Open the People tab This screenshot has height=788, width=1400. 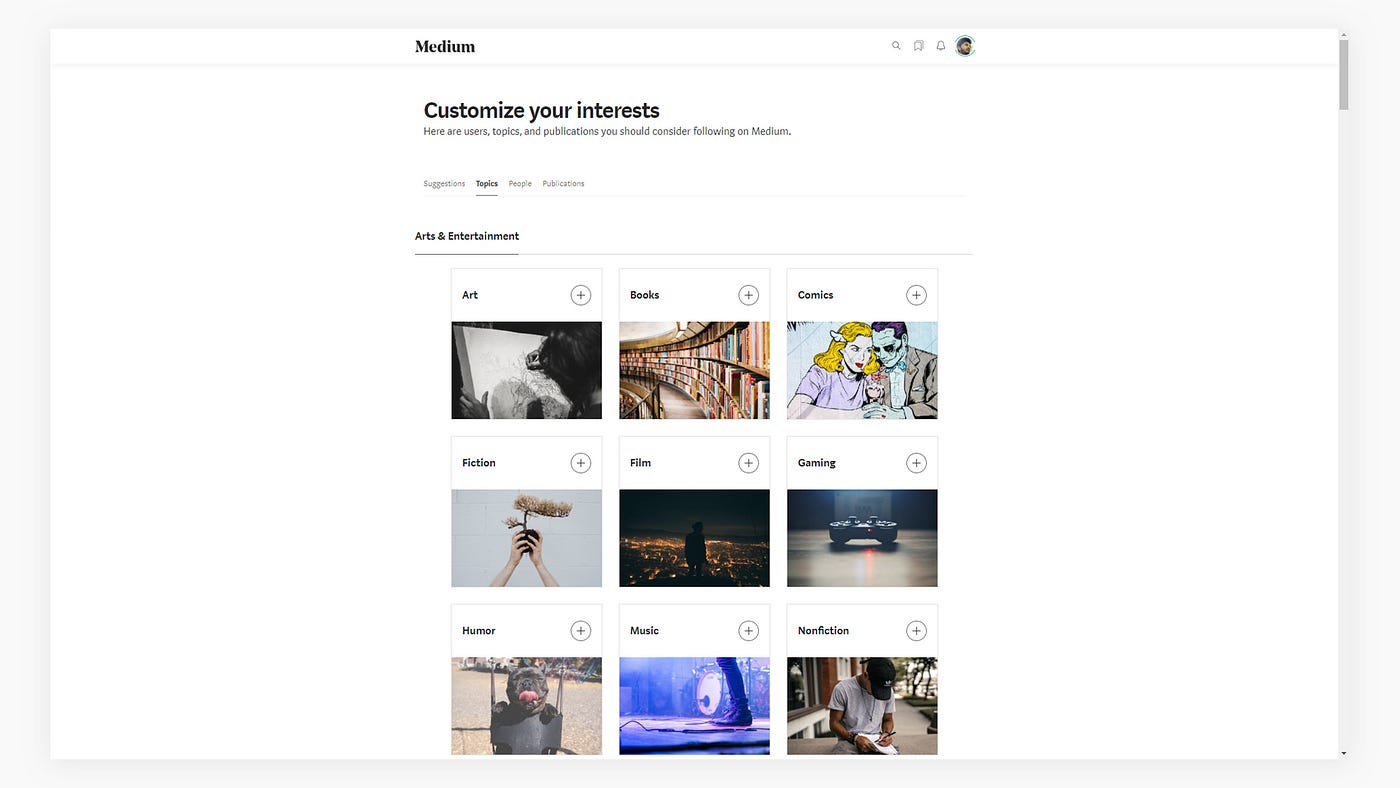click(519, 183)
